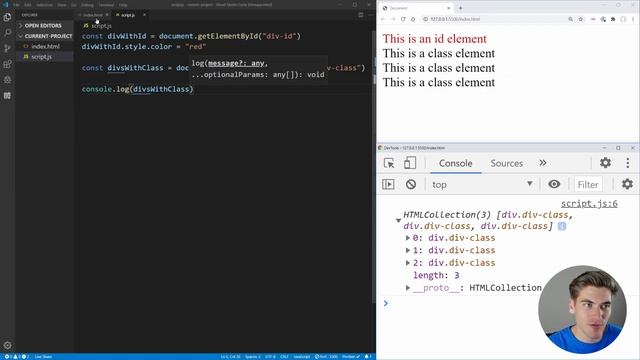Switch to the Console tab in DevTools

coord(456,163)
